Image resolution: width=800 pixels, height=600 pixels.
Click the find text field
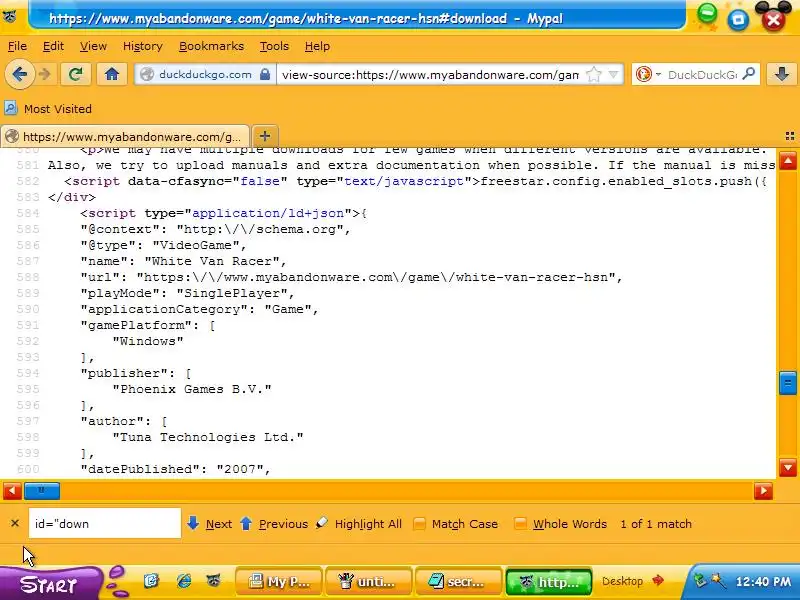point(105,523)
